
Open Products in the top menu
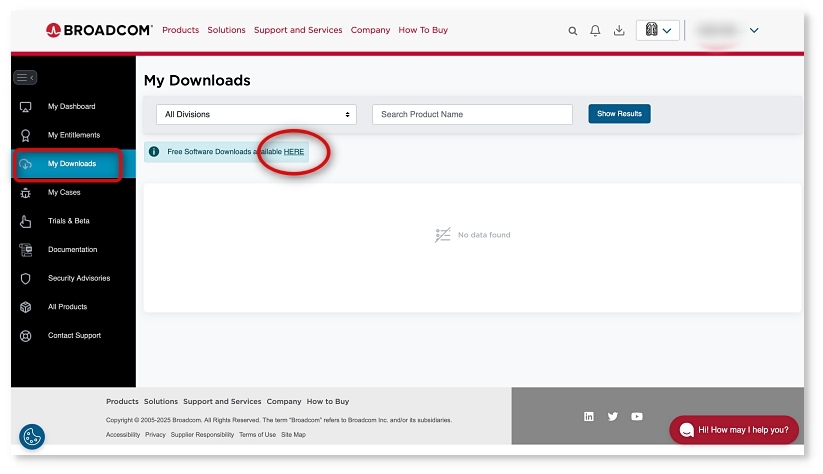coord(180,30)
